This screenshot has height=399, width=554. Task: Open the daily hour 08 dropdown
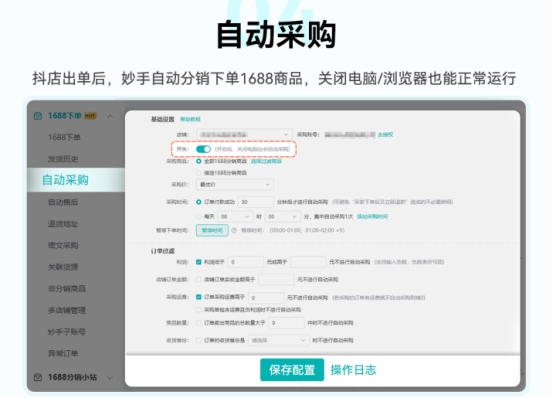(x=235, y=216)
